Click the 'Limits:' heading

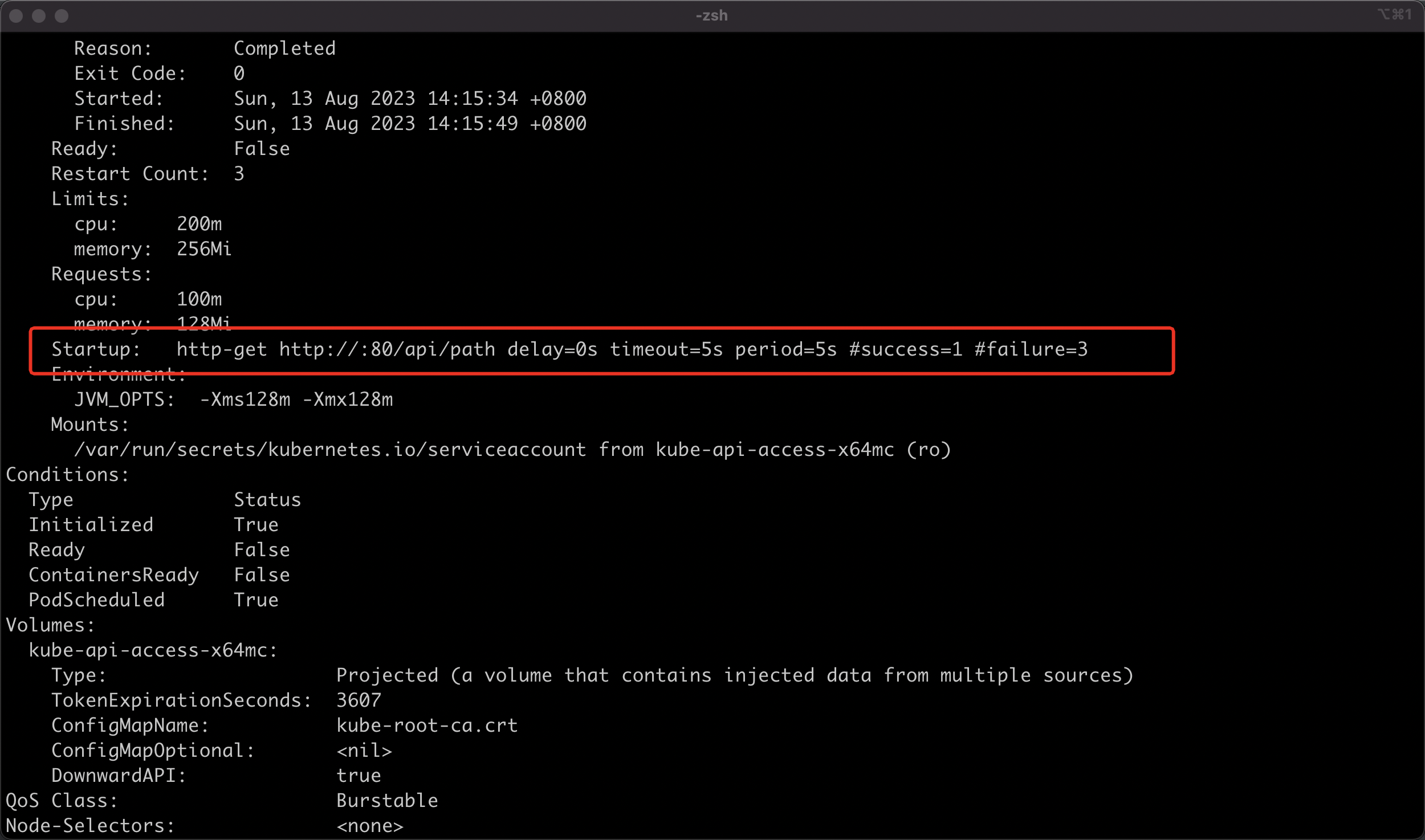tap(90, 199)
